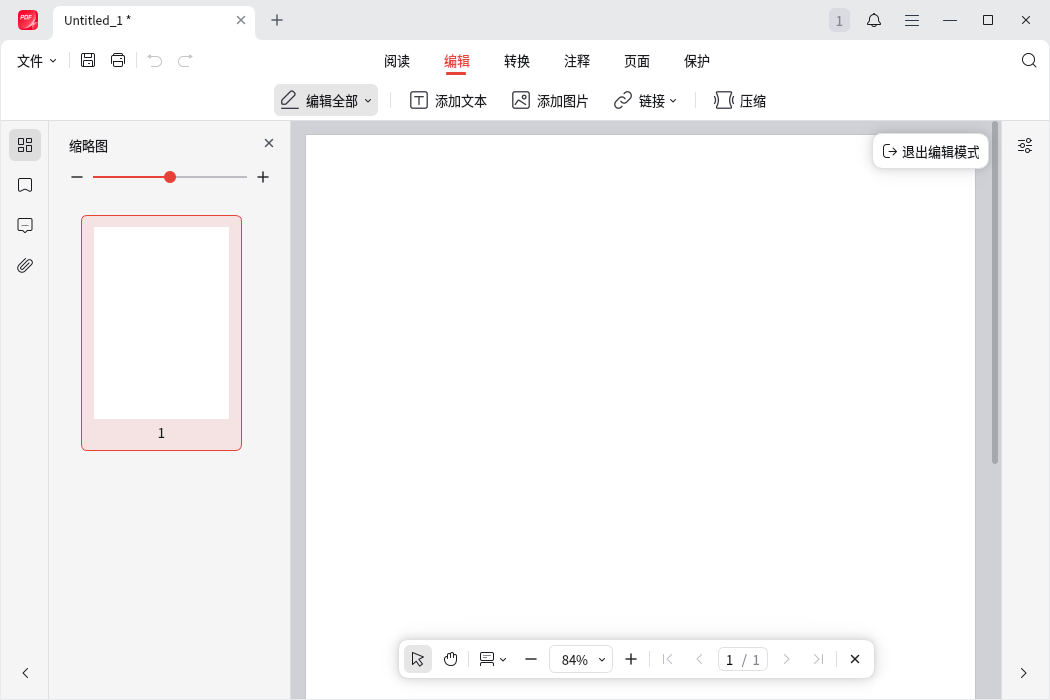
Task: Open the 编辑全部 edit mode dropdown
Action: pos(326,100)
